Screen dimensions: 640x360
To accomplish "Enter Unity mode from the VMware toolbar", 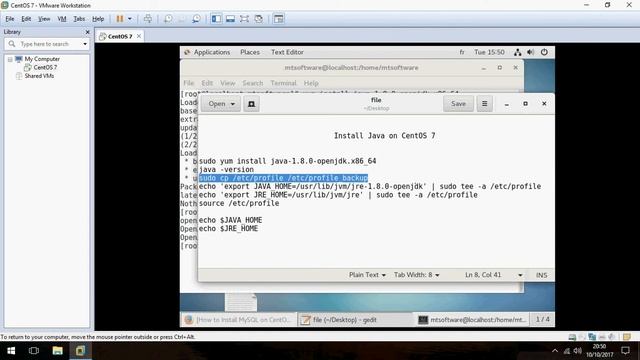I will pyautogui.click(x=258, y=19).
